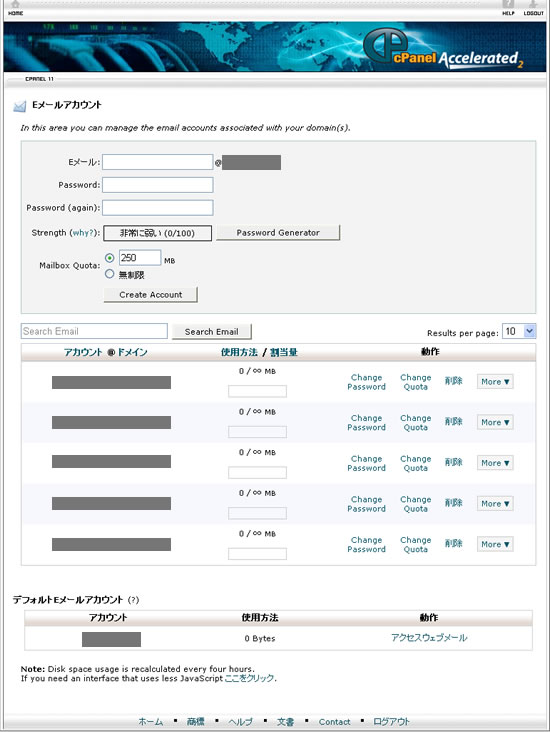Expand the More menu in last account row
Image resolution: width=550 pixels, height=732 pixels.
coord(495,544)
